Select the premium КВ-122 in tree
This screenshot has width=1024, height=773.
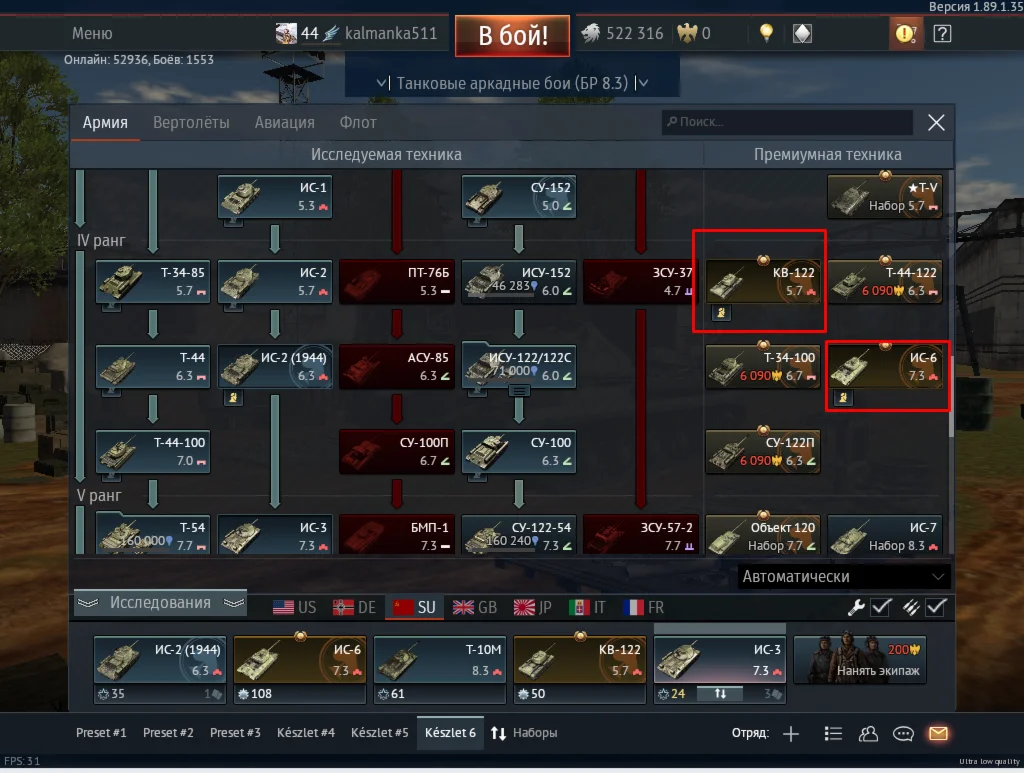tap(763, 281)
